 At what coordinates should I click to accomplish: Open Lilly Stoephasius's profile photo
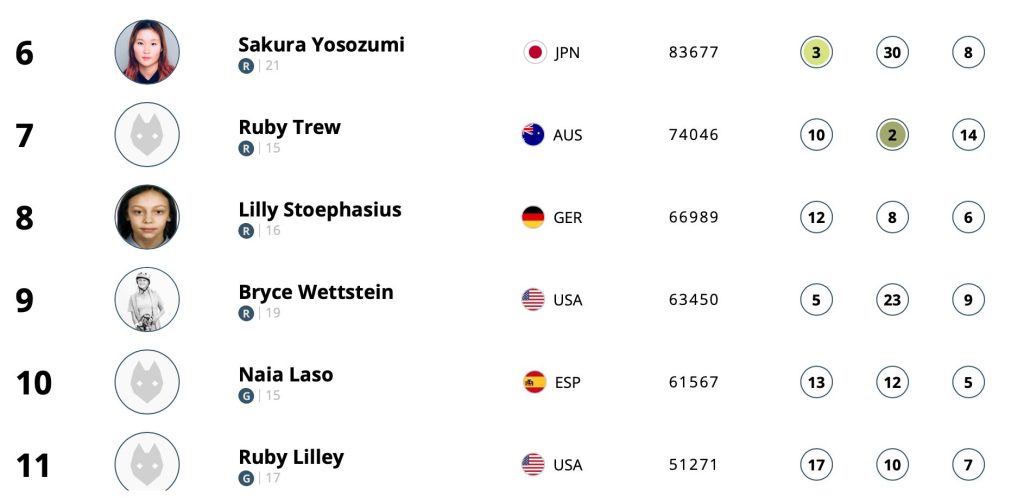coord(147,217)
